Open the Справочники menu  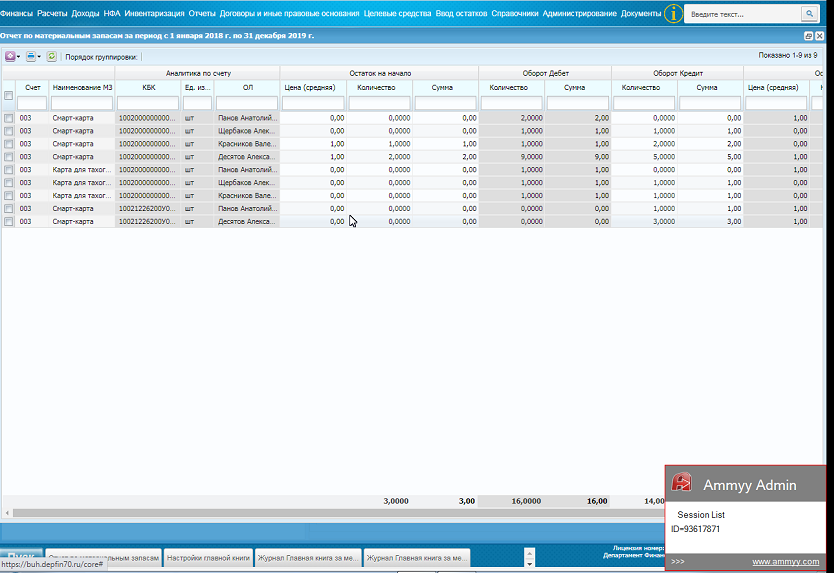tap(515, 13)
